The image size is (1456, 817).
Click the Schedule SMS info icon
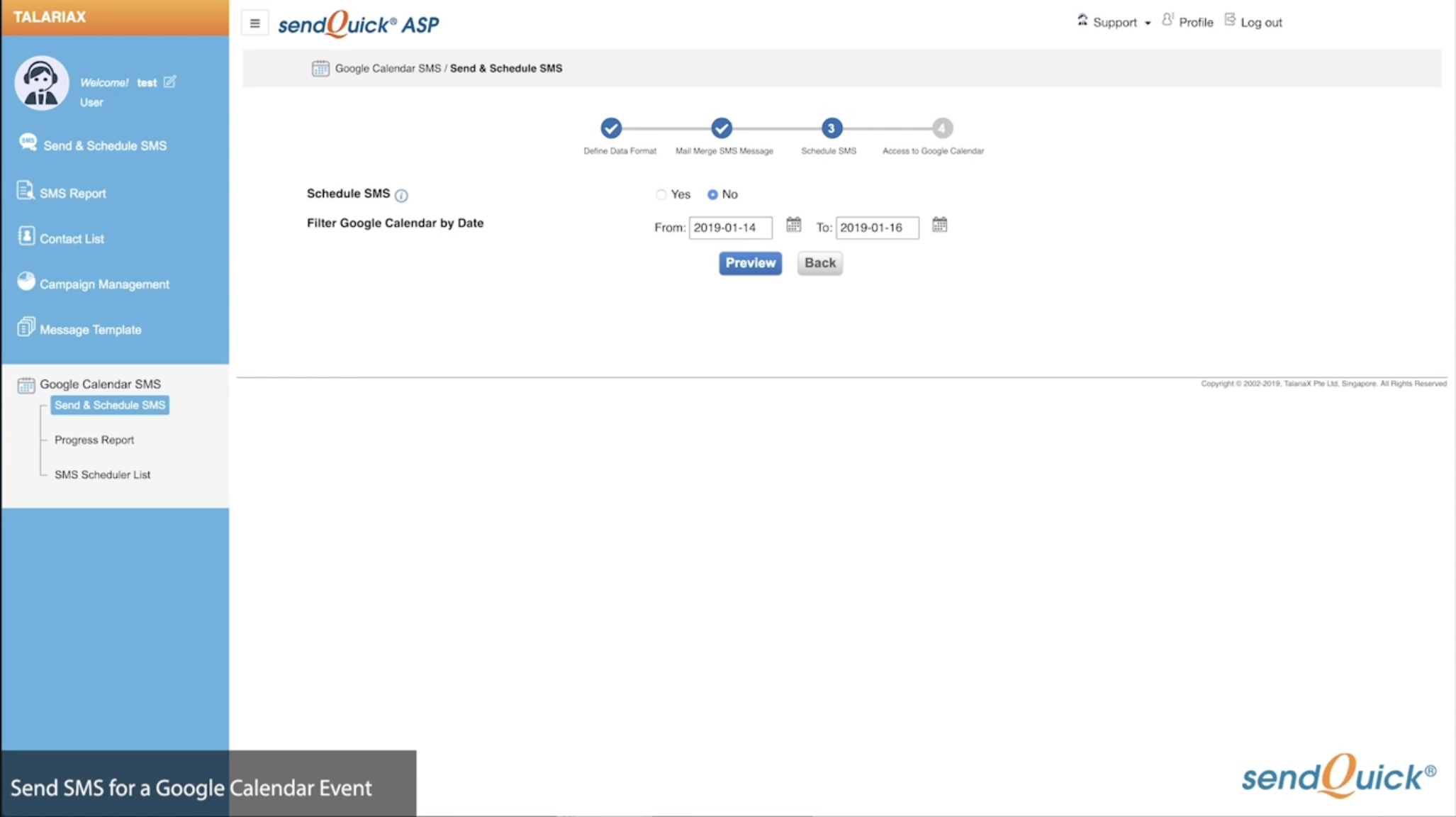[401, 195]
